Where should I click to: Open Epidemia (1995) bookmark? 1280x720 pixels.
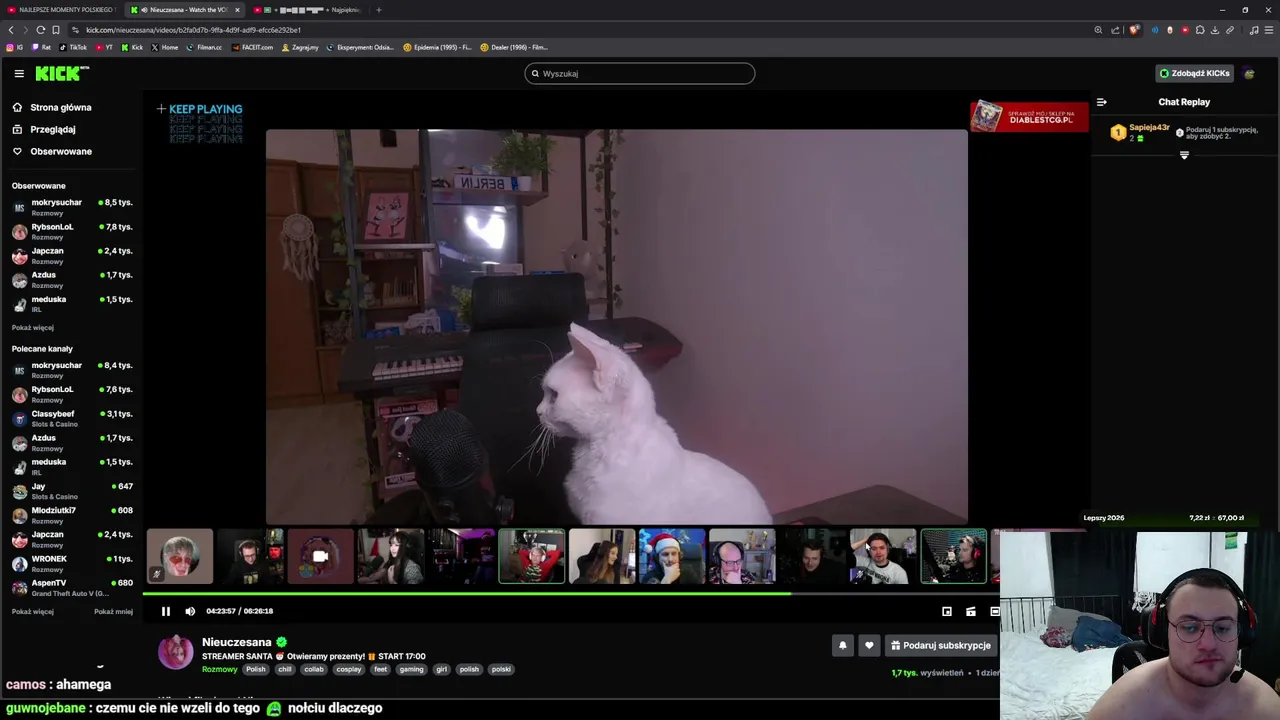437,47
